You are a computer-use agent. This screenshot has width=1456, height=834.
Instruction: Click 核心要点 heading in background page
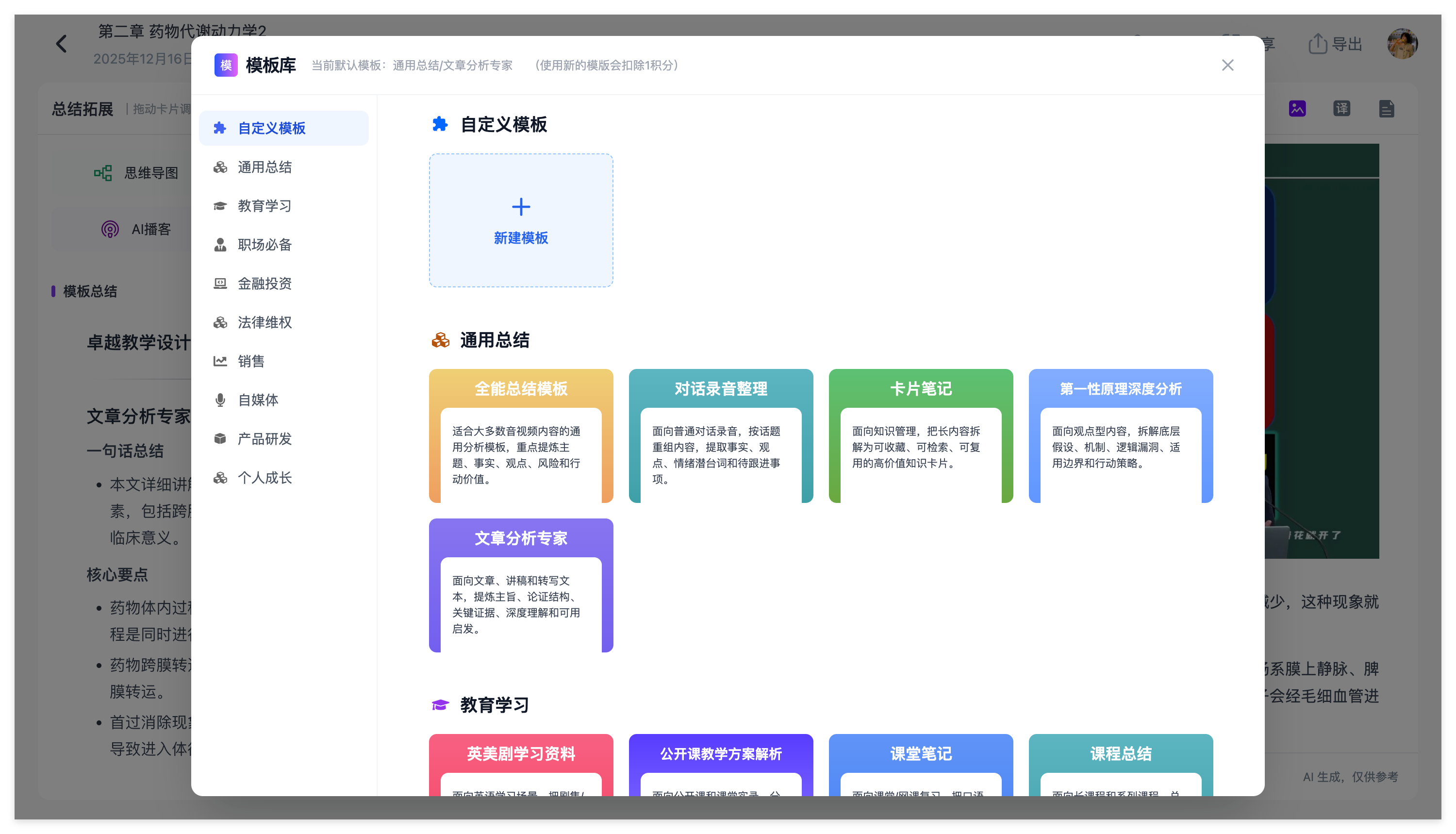[117, 574]
